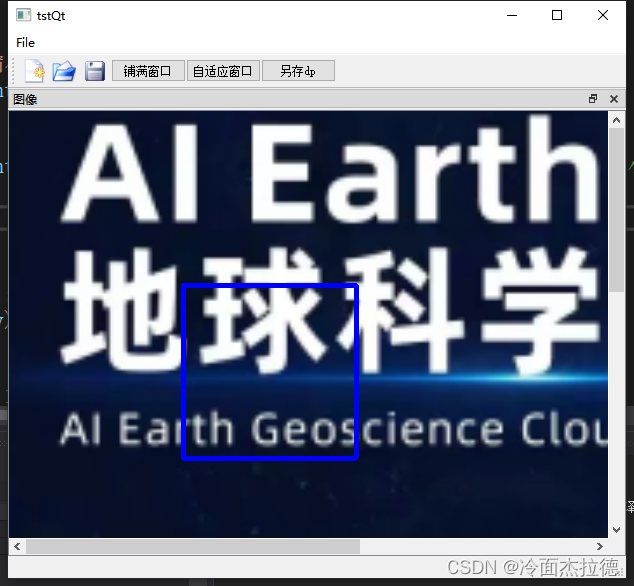Minimize the tstQt window
The width and height of the screenshot is (634, 586).
coord(512,15)
